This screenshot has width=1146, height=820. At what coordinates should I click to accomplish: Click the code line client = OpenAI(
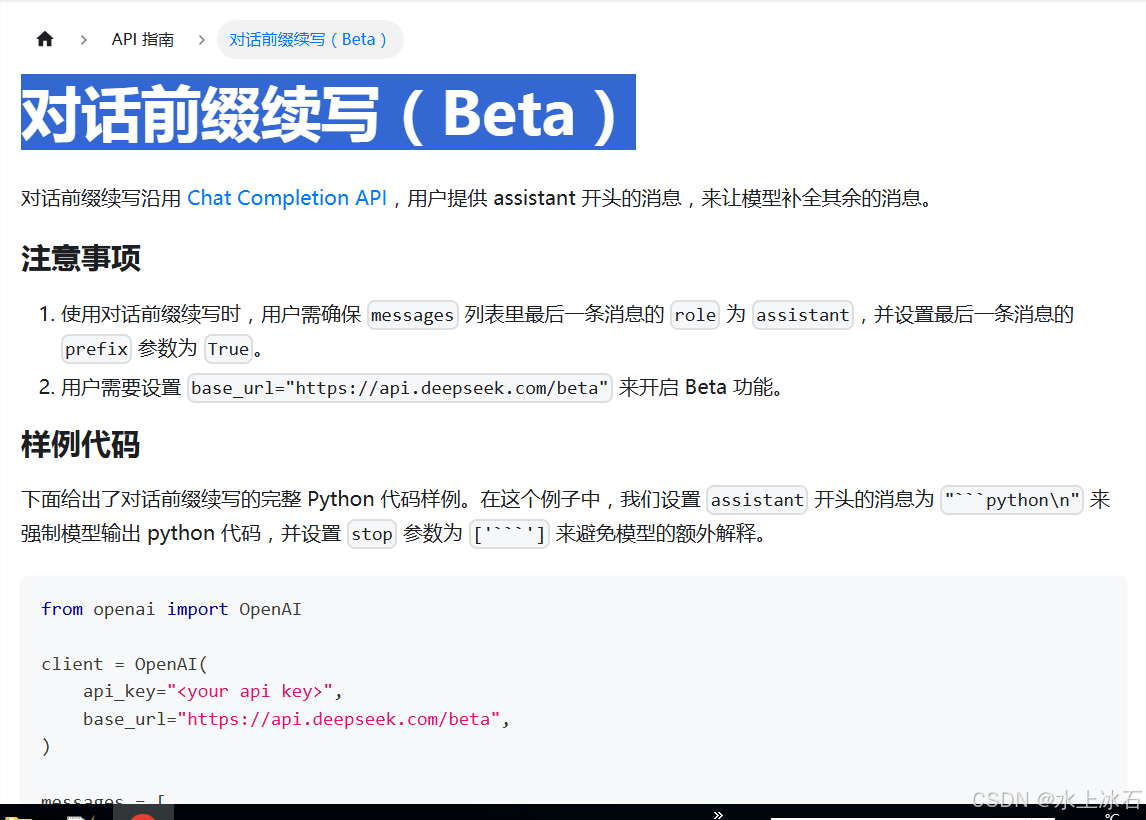[x=124, y=664]
